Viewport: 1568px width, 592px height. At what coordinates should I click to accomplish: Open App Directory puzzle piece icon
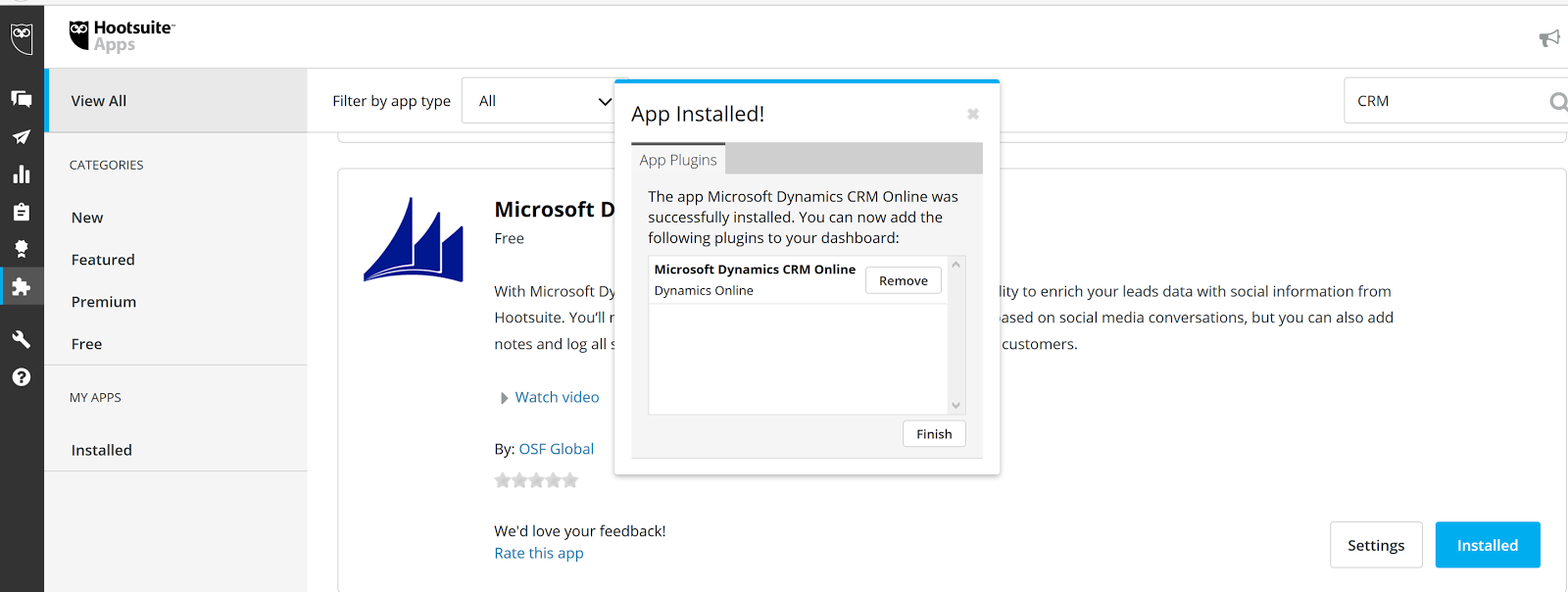pos(22,287)
